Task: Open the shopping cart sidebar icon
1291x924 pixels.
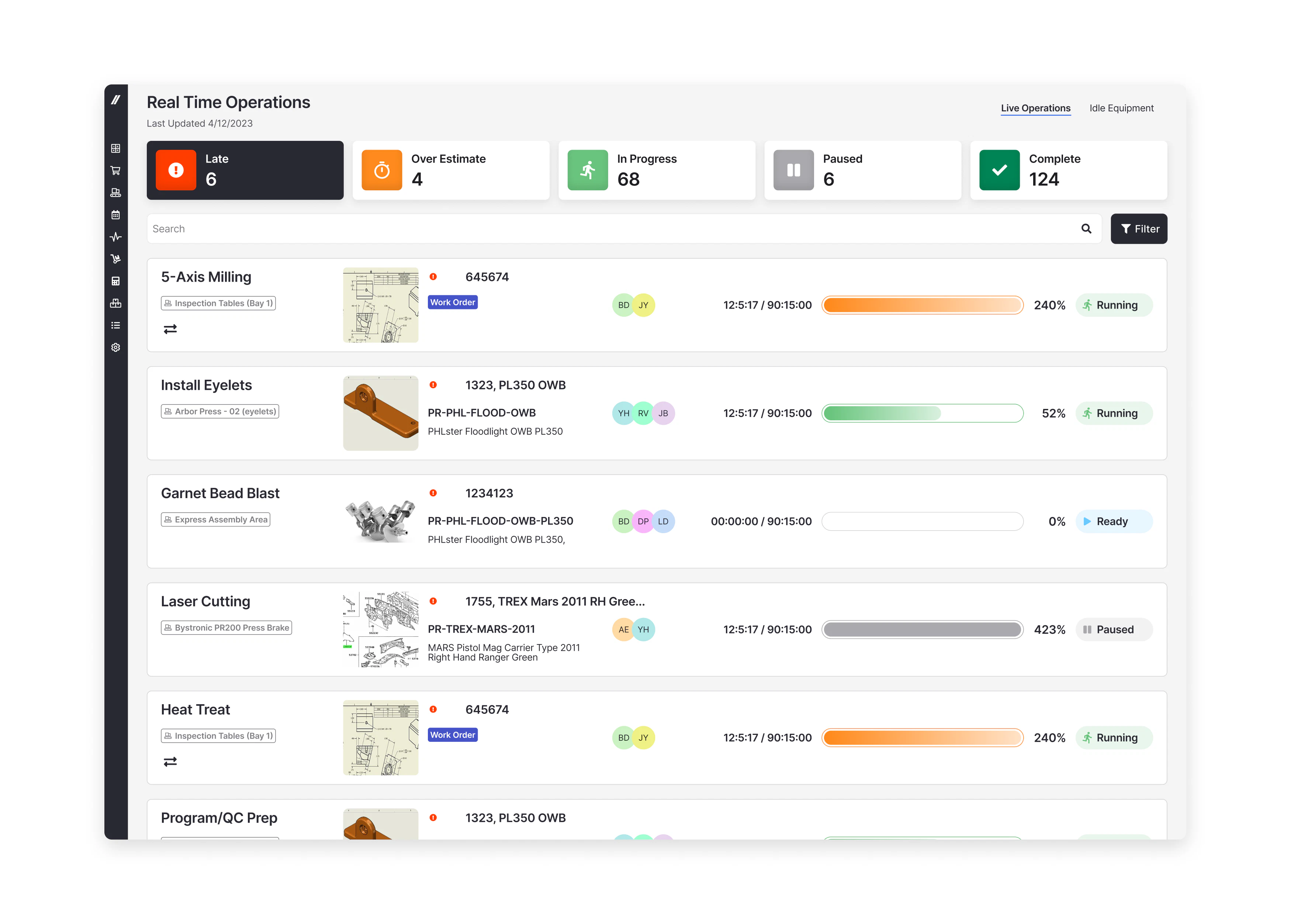Action: 116,170
